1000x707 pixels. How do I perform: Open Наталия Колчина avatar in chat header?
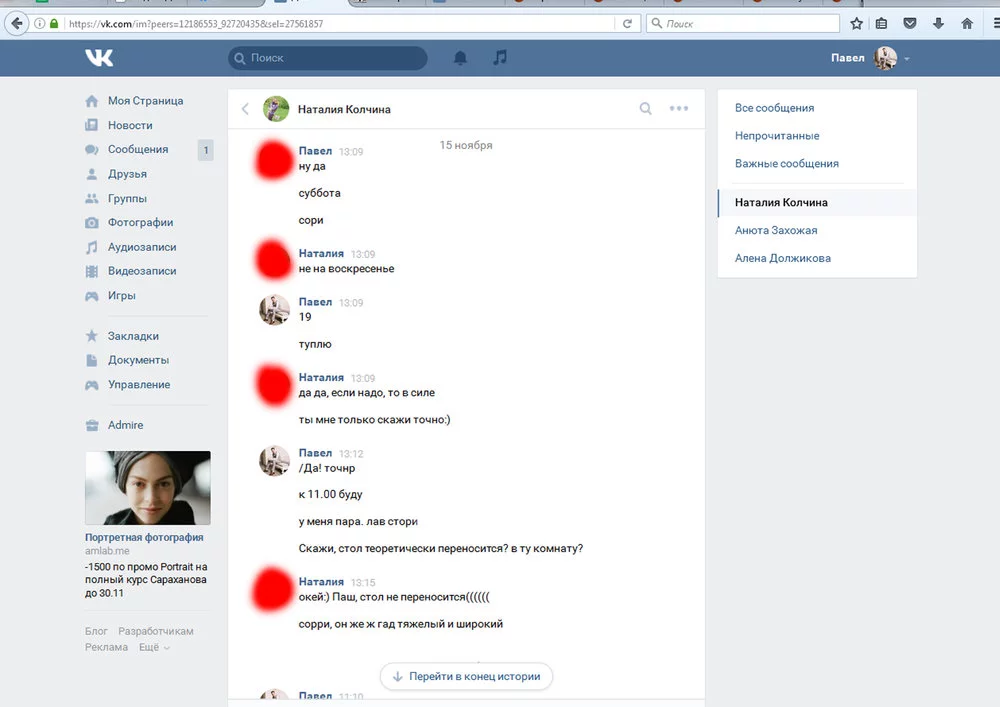[x=276, y=109]
